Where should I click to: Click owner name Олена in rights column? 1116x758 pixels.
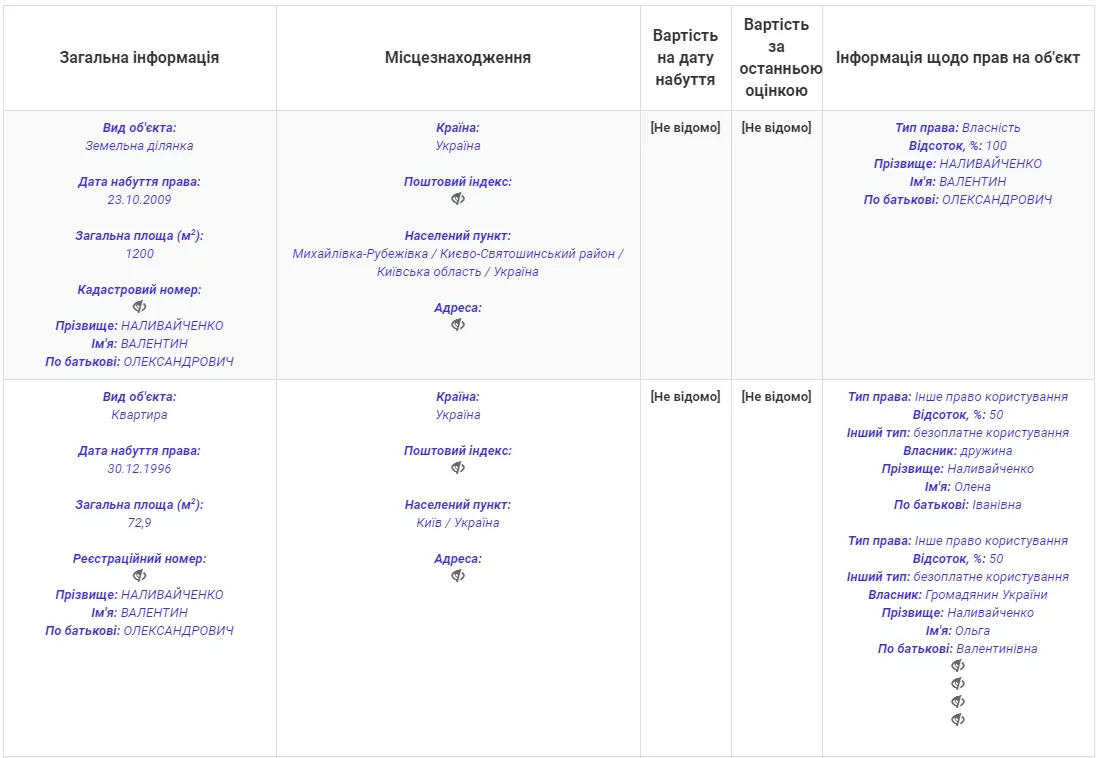(x=972, y=487)
